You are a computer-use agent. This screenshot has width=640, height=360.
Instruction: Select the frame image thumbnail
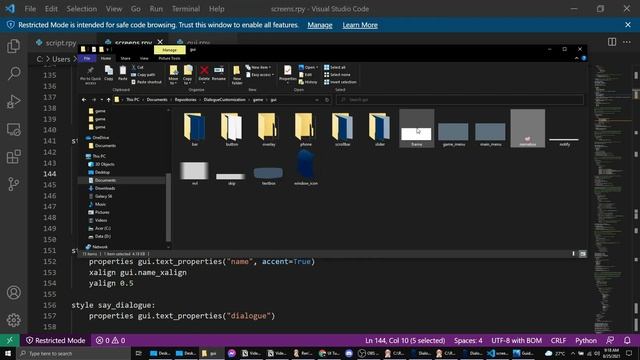tap(416, 128)
